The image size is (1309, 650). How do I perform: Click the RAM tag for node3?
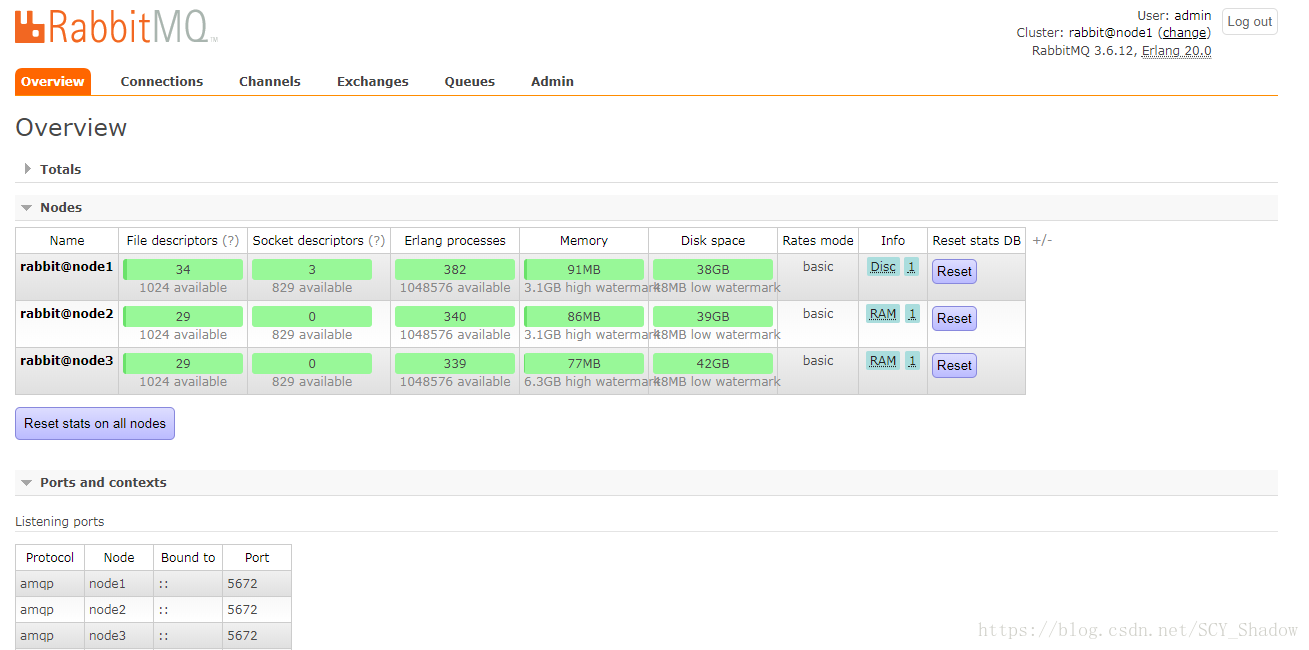(883, 361)
